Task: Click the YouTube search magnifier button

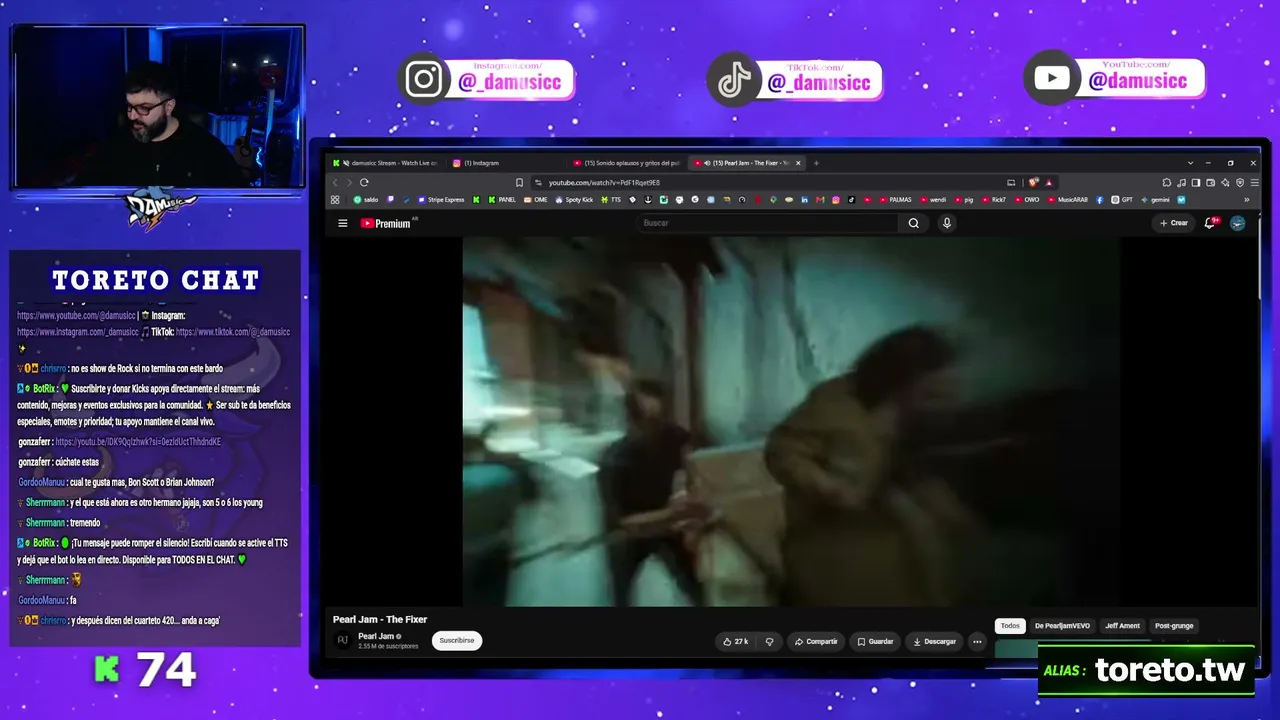Action: pos(913,223)
